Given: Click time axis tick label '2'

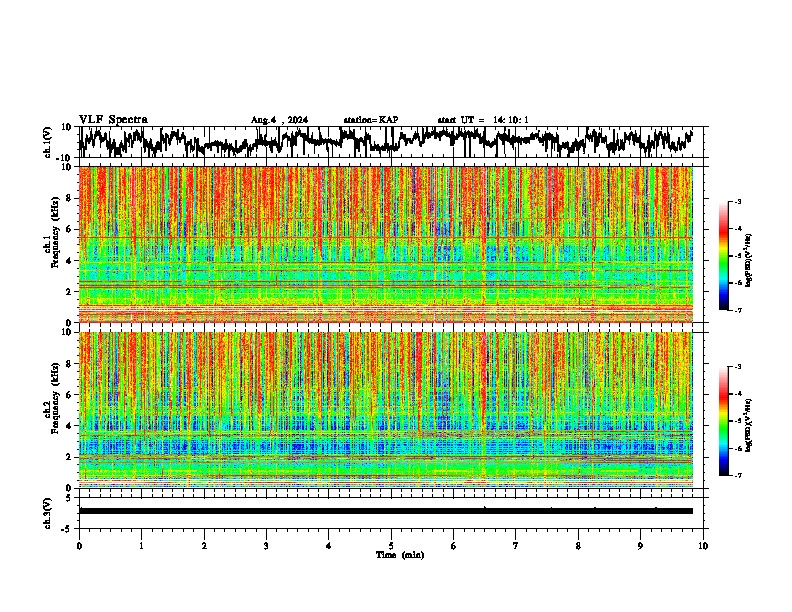Looking at the screenshot, I should (x=204, y=546).
